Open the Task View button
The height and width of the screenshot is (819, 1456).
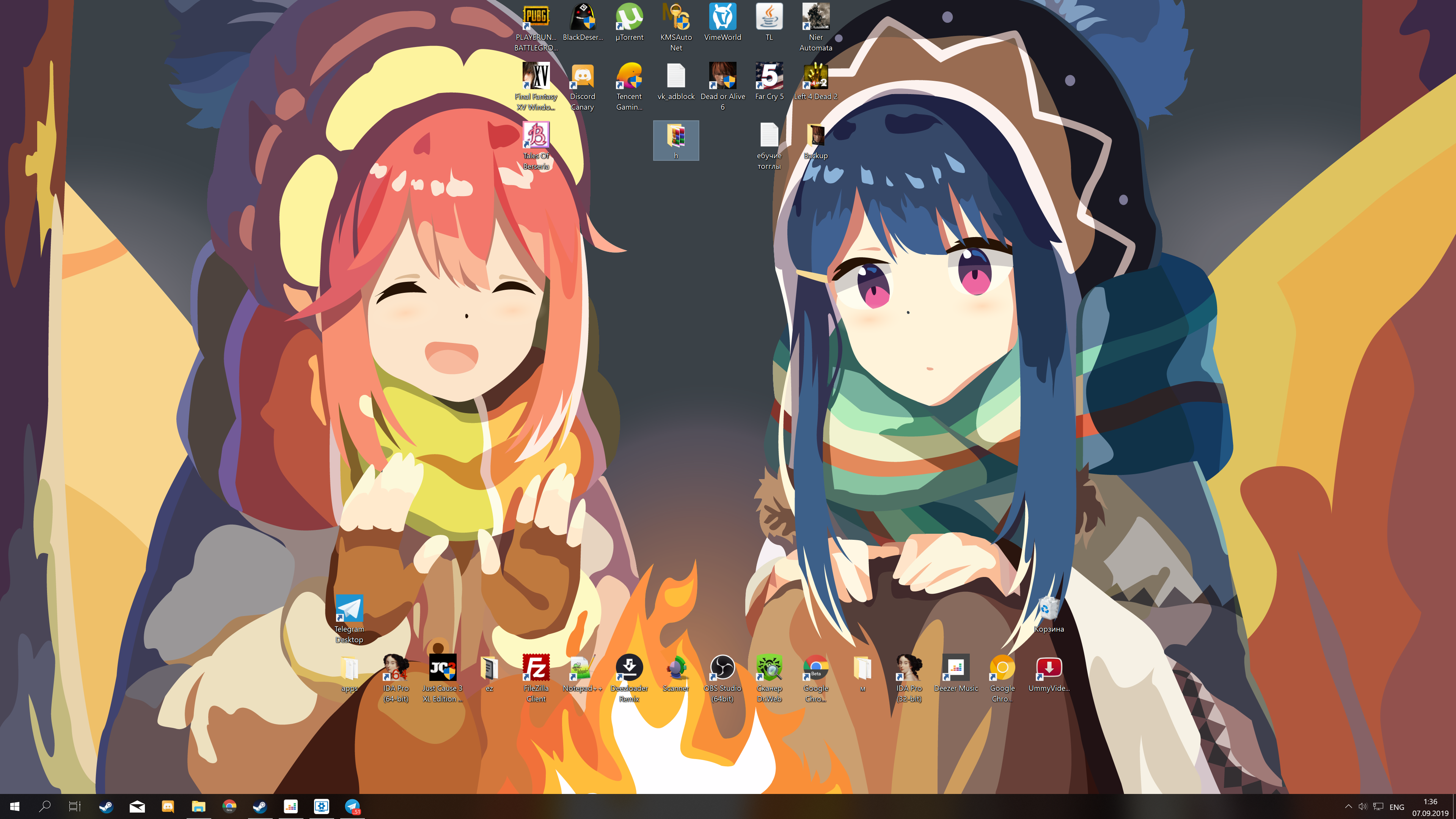(75, 806)
